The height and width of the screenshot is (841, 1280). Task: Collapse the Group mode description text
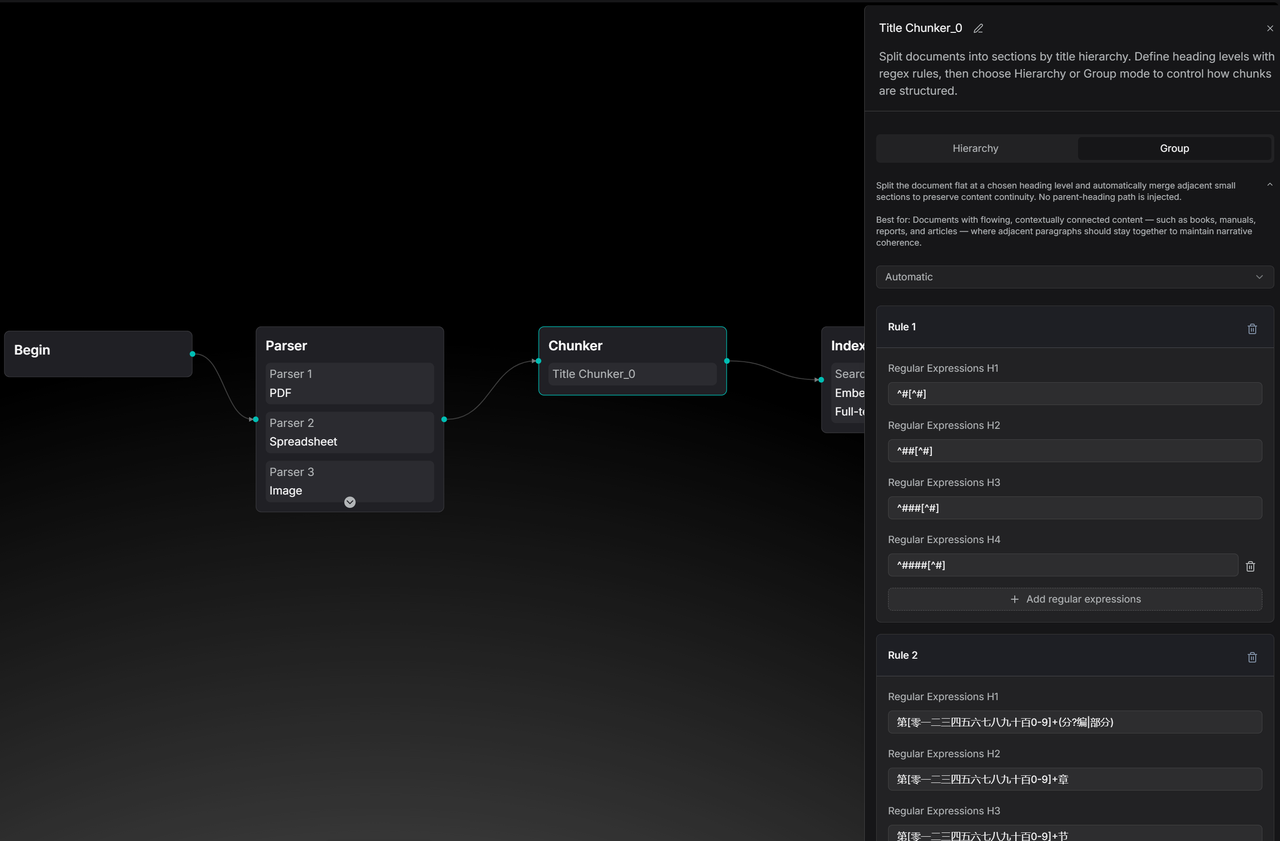pyautogui.click(x=1269, y=185)
